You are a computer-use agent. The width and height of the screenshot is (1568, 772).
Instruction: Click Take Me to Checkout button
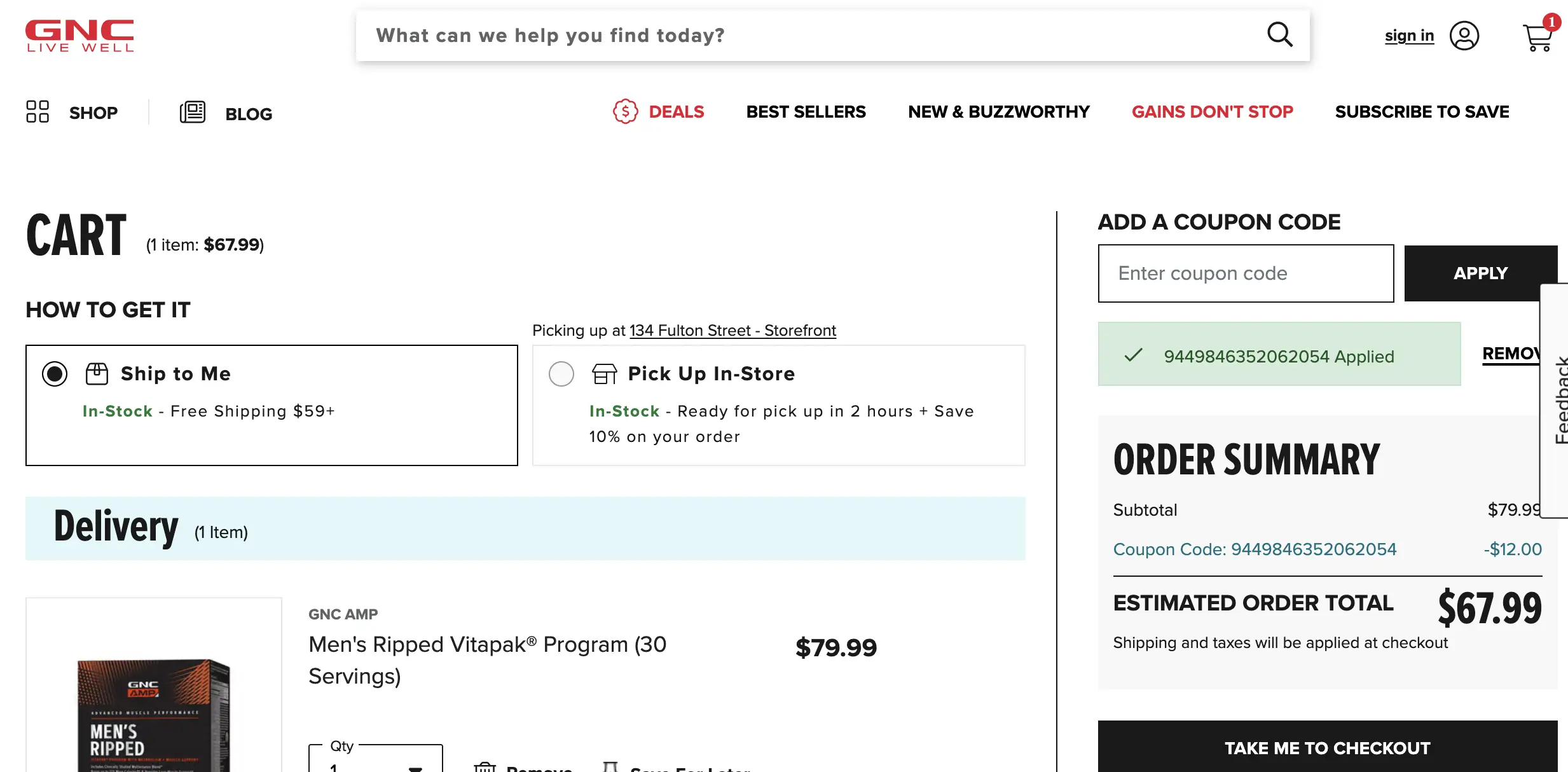click(x=1328, y=747)
